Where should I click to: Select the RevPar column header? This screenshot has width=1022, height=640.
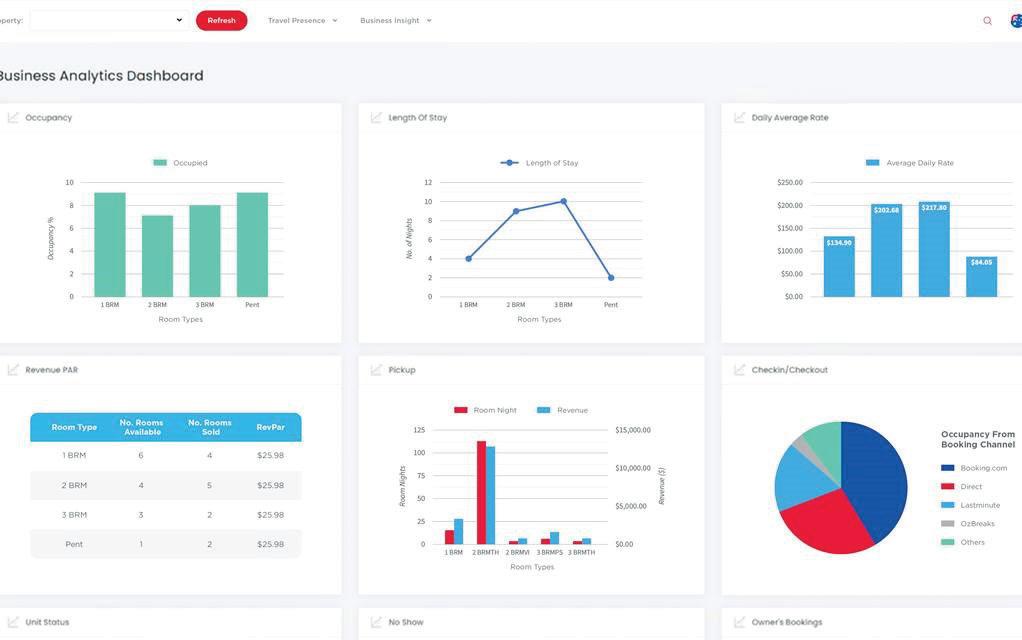pyautogui.click(x=270, y=428)
